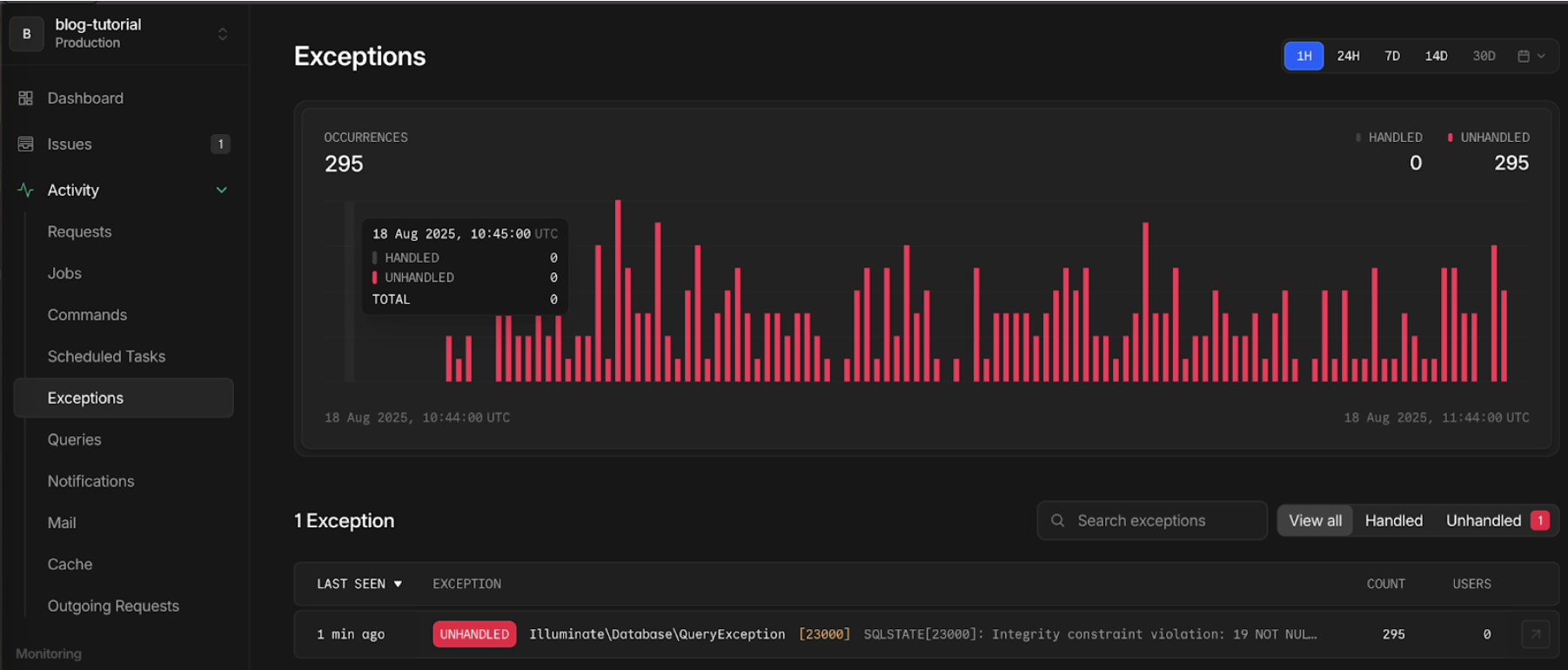Open Requests in the sidebar
Screen dimensions: 1568x670
click(x=79, y=231)
